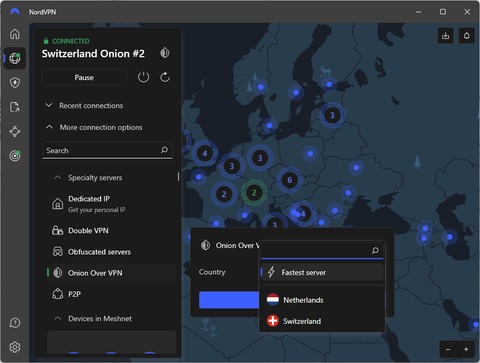Select P2P specialty server
Viewport: 480px width, 363px height.
(111, 294)
